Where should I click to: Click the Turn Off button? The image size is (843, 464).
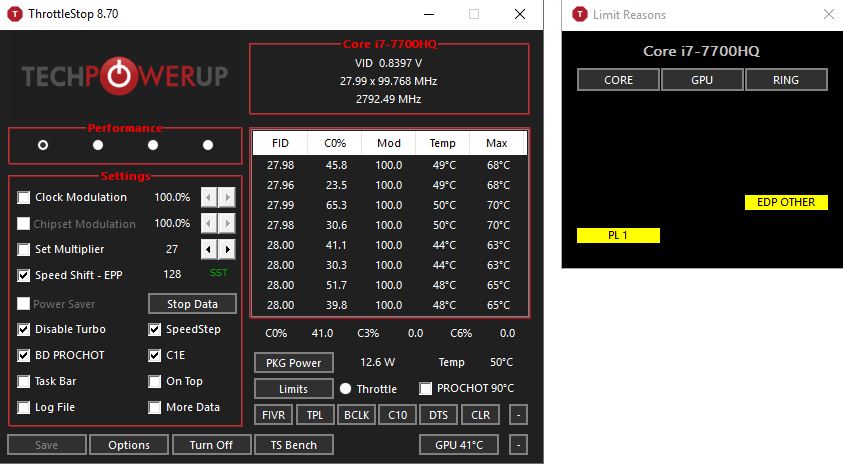click(x=211, y=445)
